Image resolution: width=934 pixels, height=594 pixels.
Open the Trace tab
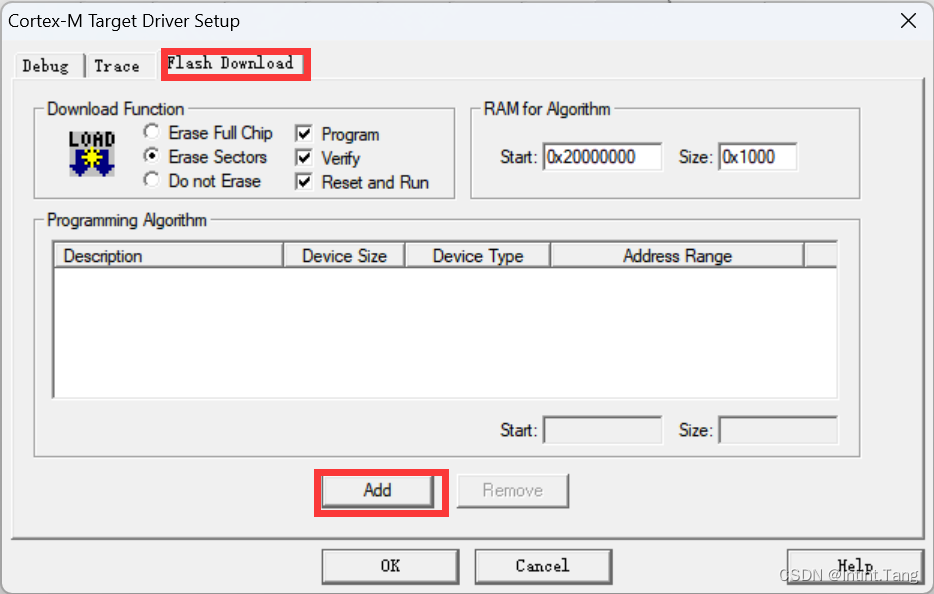[118, 65]
